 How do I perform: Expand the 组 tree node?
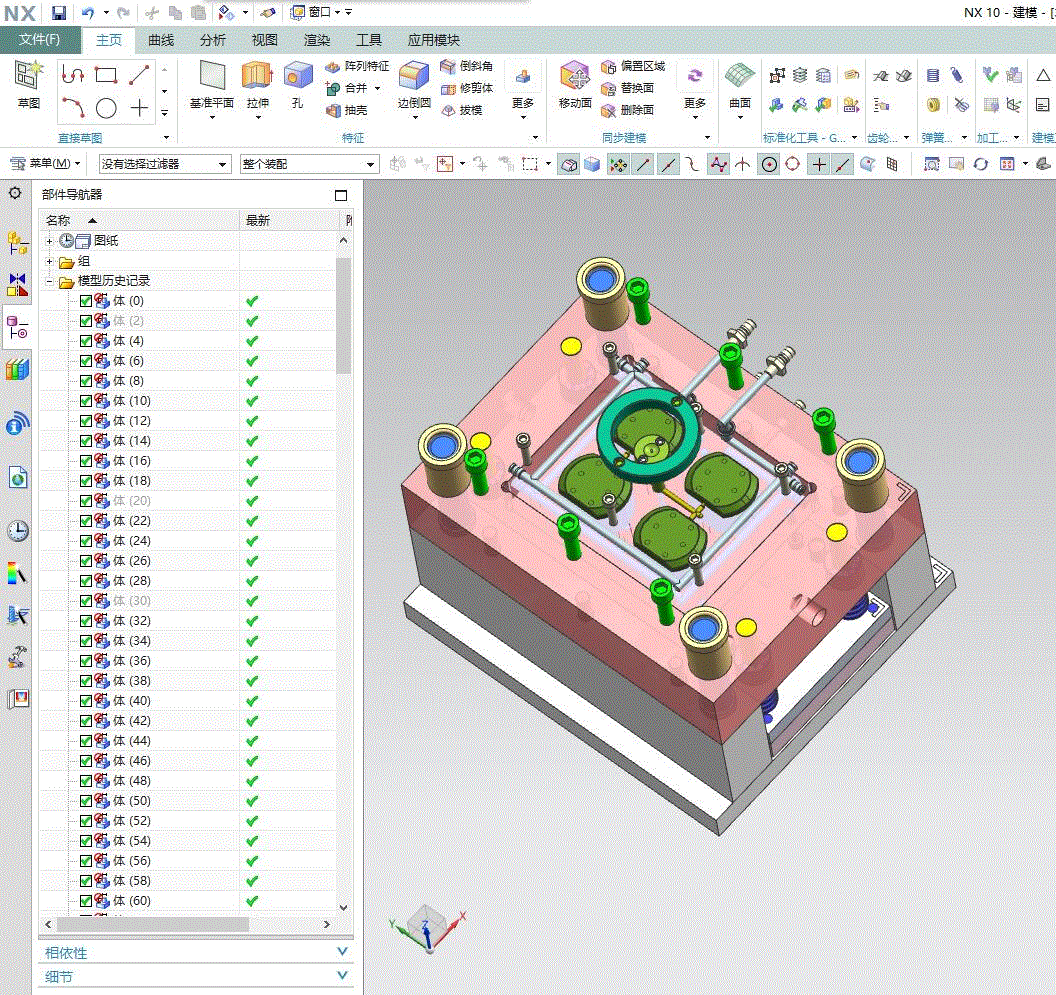click(x=49, y=261)
